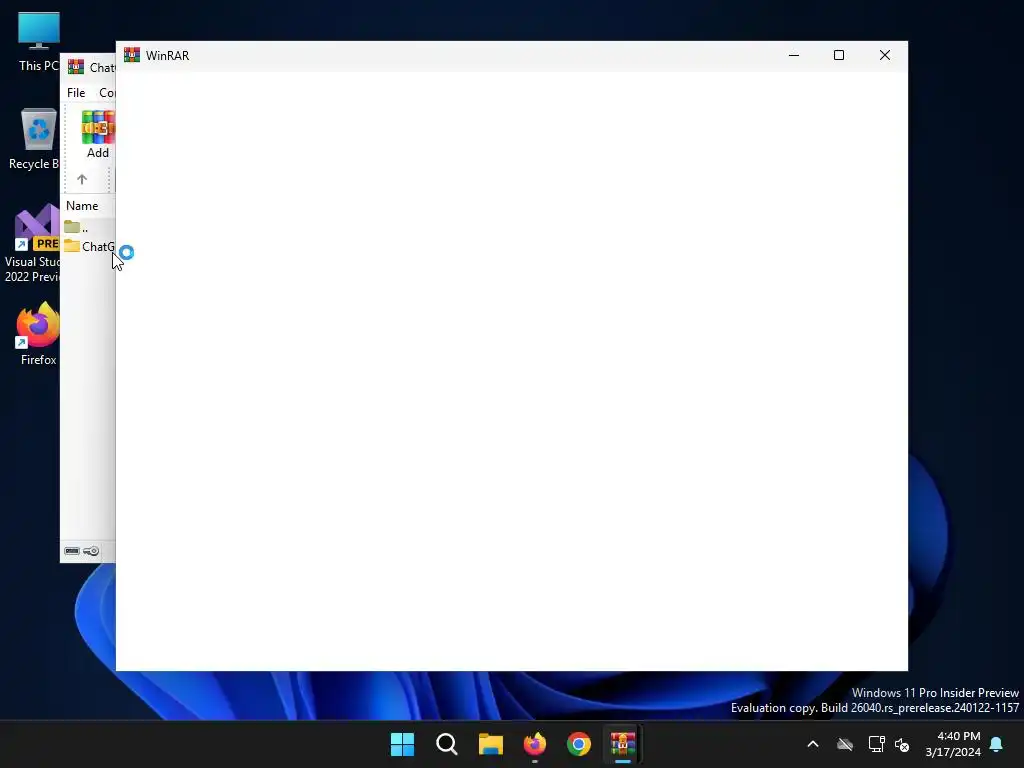Open the clock and date panel

coord(953,744)
